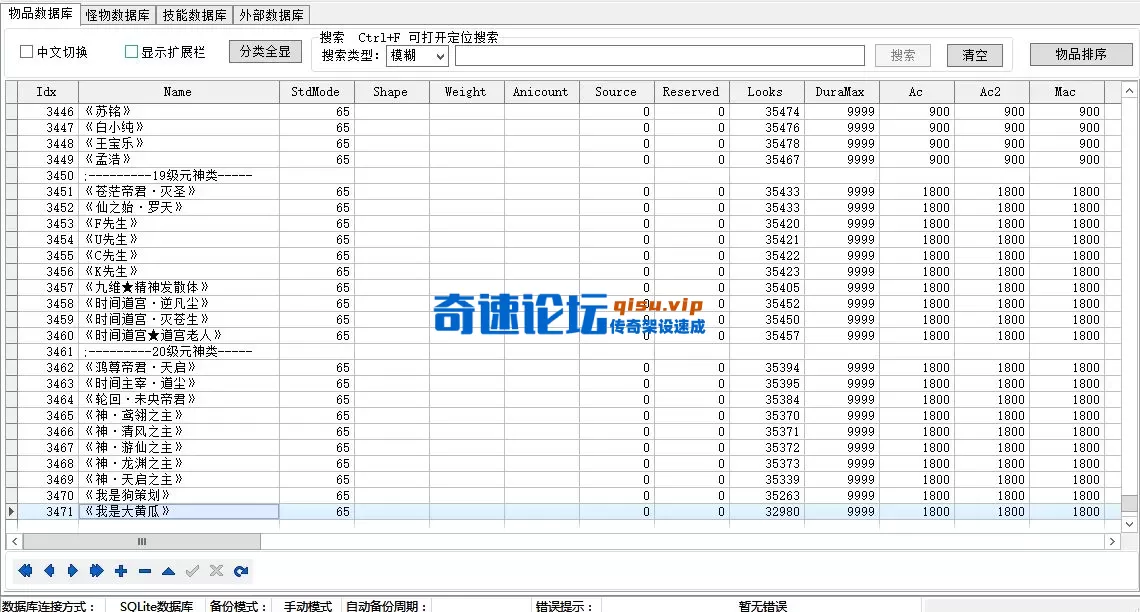
Task: Enable the 中文切换 checkbox
Action: click(x=26, y=51)
